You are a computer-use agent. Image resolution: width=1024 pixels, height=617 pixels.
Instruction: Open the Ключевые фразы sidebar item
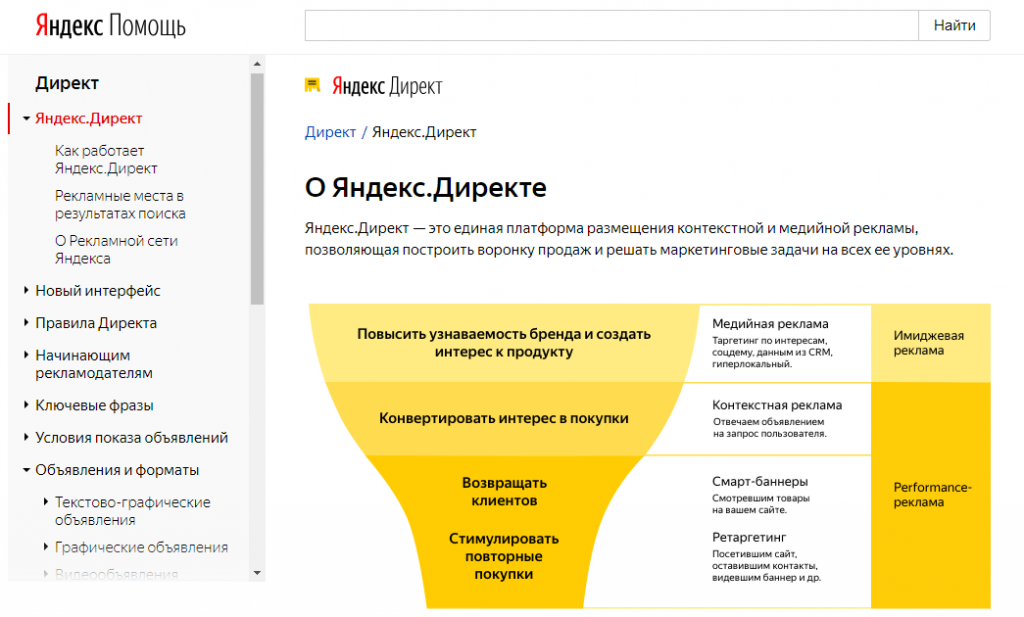coord(94,405)
